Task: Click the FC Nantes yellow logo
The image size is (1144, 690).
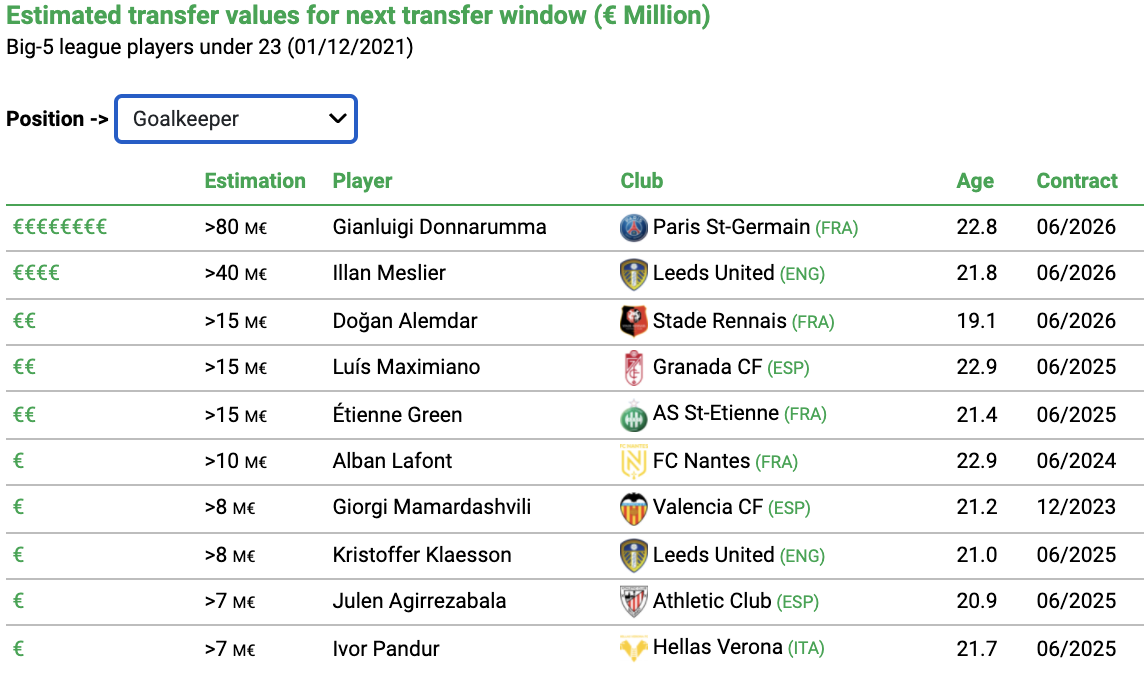Action: pyautogui.click(x=633, y=461)
